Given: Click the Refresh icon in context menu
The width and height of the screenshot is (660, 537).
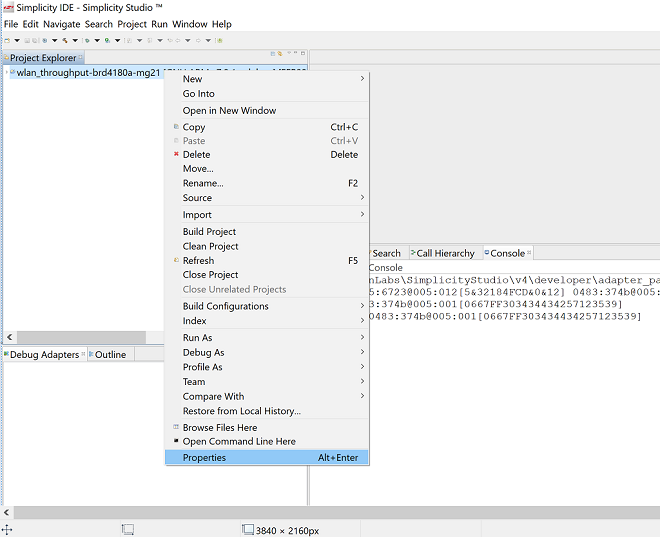Looking at the screenshot, I should click(176, 261).
